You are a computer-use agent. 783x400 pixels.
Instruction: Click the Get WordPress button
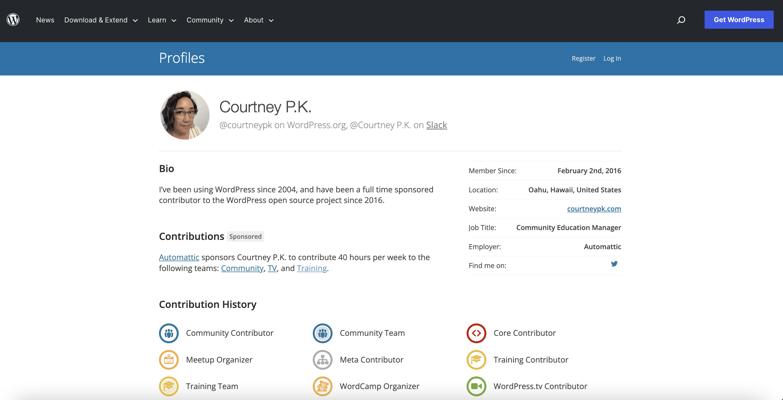pos(739,20)
